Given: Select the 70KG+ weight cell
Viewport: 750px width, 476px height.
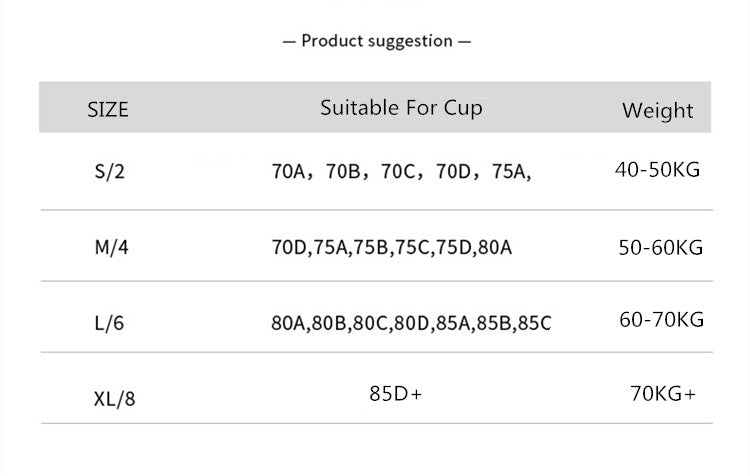Looking at the screenshot, I should click(663, 393).
